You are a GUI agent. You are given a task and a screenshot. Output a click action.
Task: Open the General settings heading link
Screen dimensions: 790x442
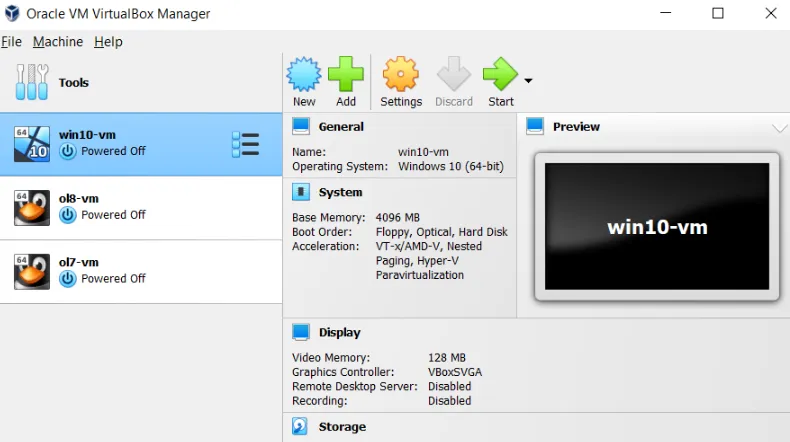(x=341, y=127)
